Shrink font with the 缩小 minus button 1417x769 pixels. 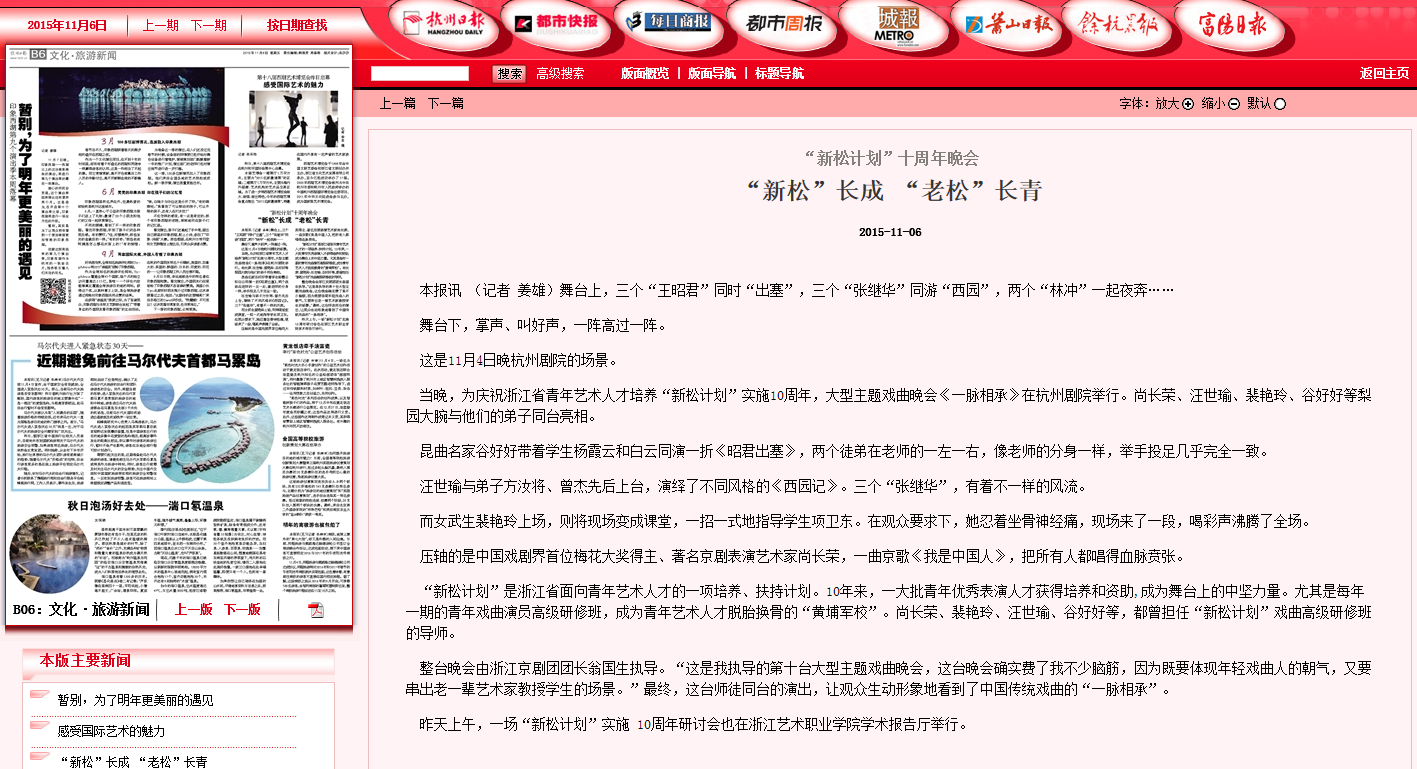1234,103
